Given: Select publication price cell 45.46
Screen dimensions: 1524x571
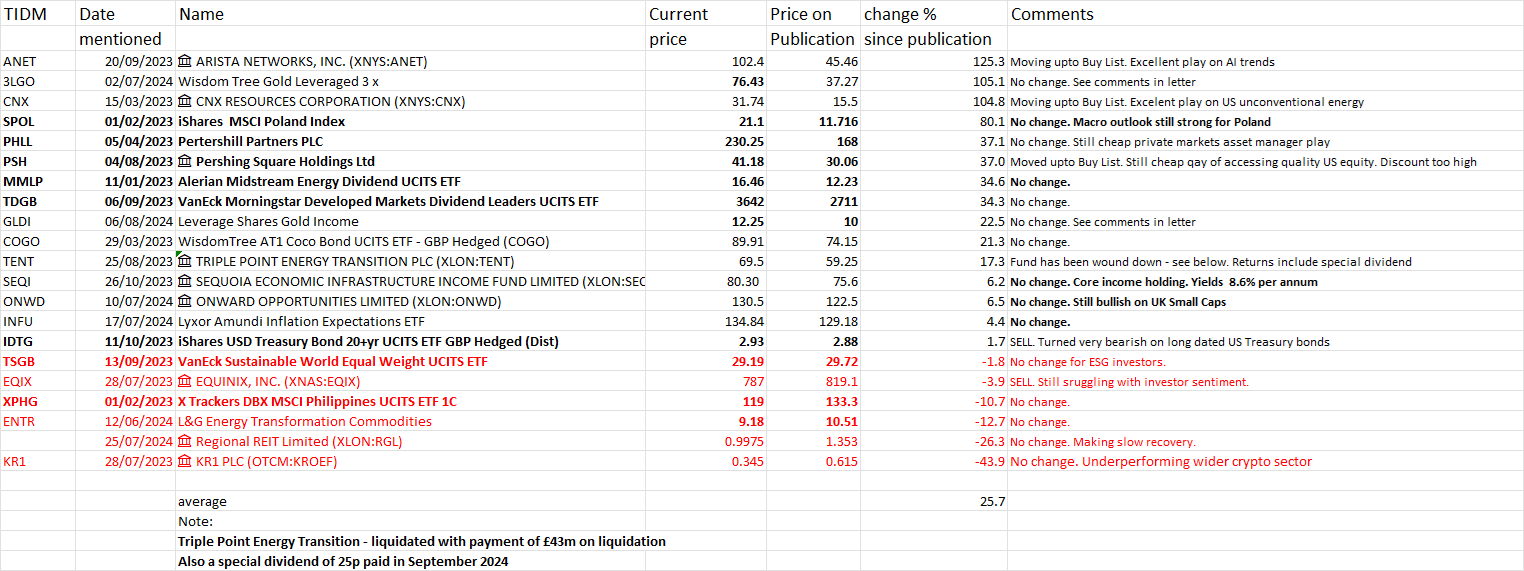Looking at the screenshot, I should (813, 62).
